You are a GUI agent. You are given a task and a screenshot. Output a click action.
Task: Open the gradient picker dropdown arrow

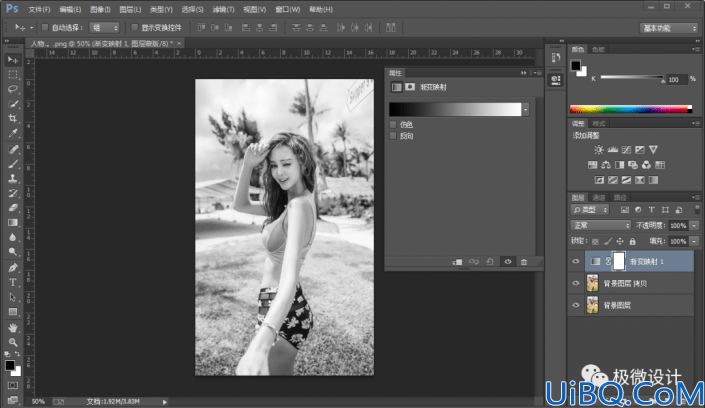click(526, 109)
